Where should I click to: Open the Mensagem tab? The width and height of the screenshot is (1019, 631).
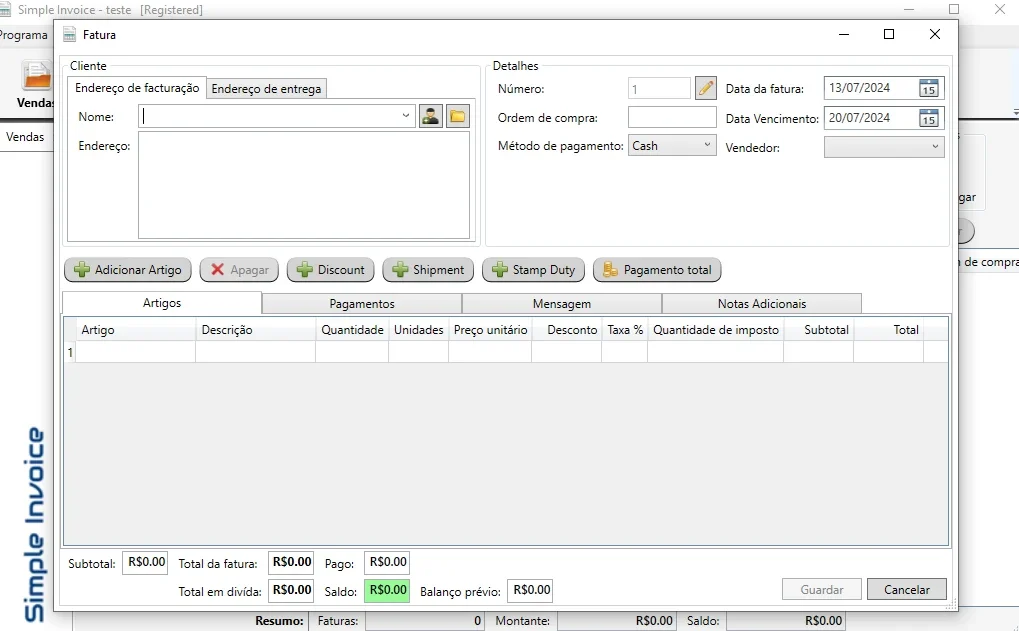562,303
